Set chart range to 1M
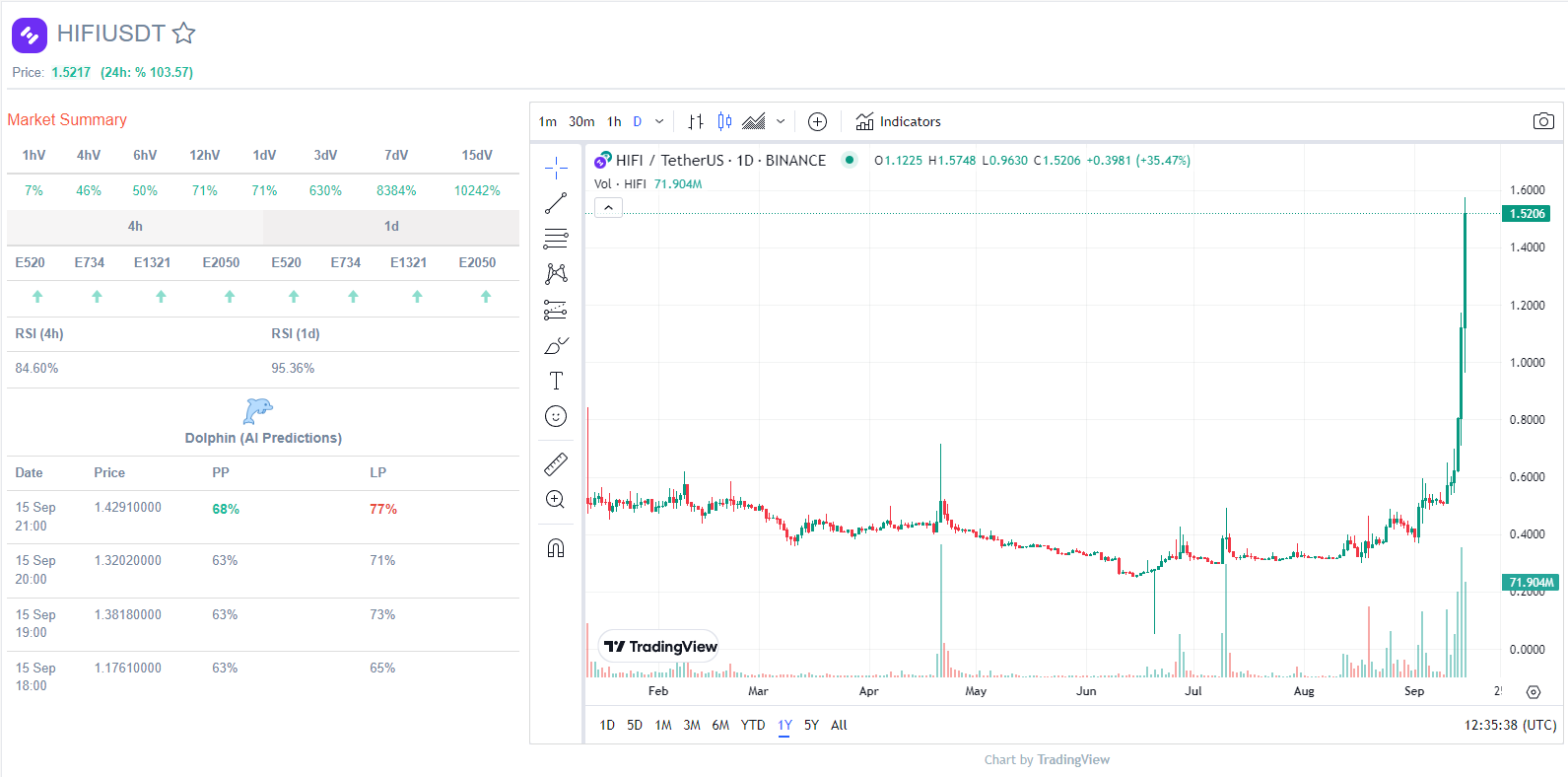Image resolution: width=1568 pixels, height=777 pixels. [663, 725]
